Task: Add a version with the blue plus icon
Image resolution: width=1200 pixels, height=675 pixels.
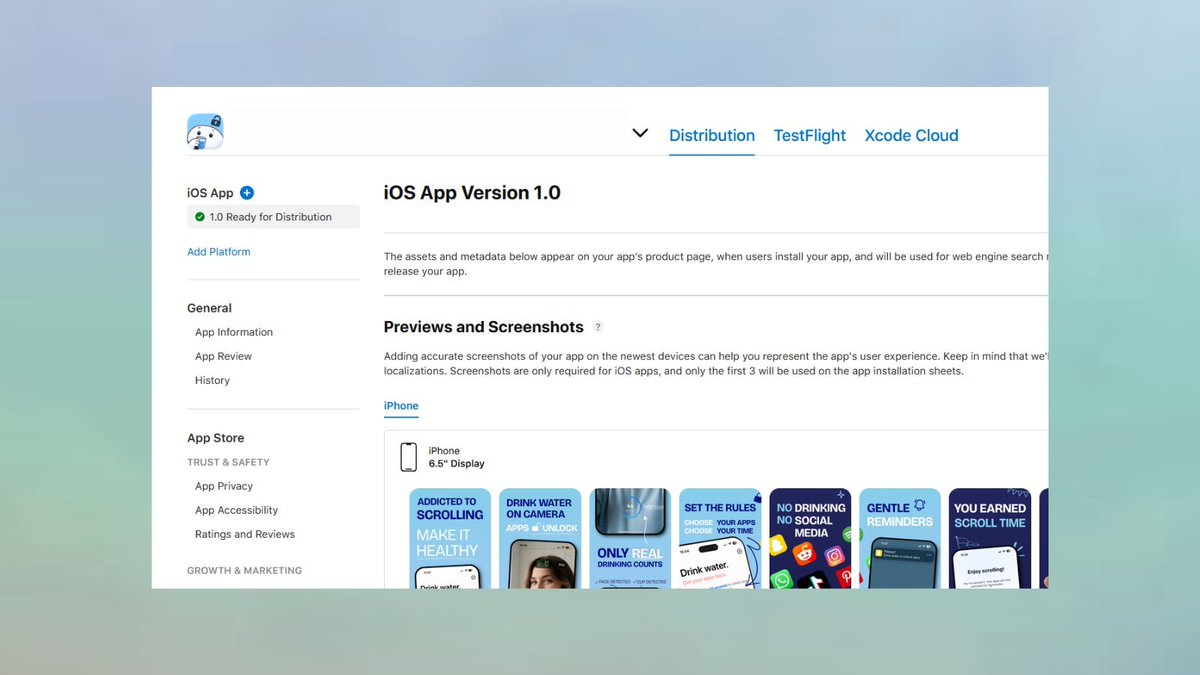Action: pyautogui.click(x=247, y=193)
